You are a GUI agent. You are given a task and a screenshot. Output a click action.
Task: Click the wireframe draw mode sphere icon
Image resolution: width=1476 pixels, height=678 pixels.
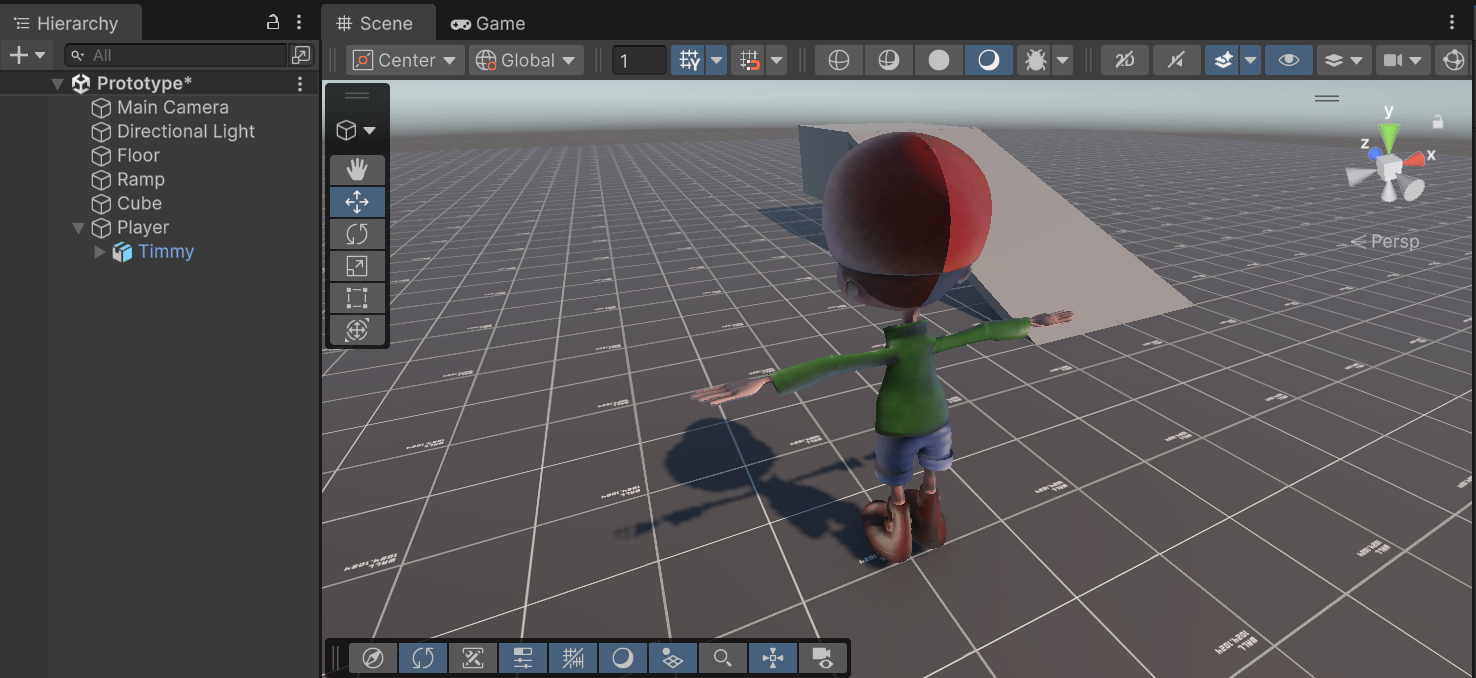(839, 60)
